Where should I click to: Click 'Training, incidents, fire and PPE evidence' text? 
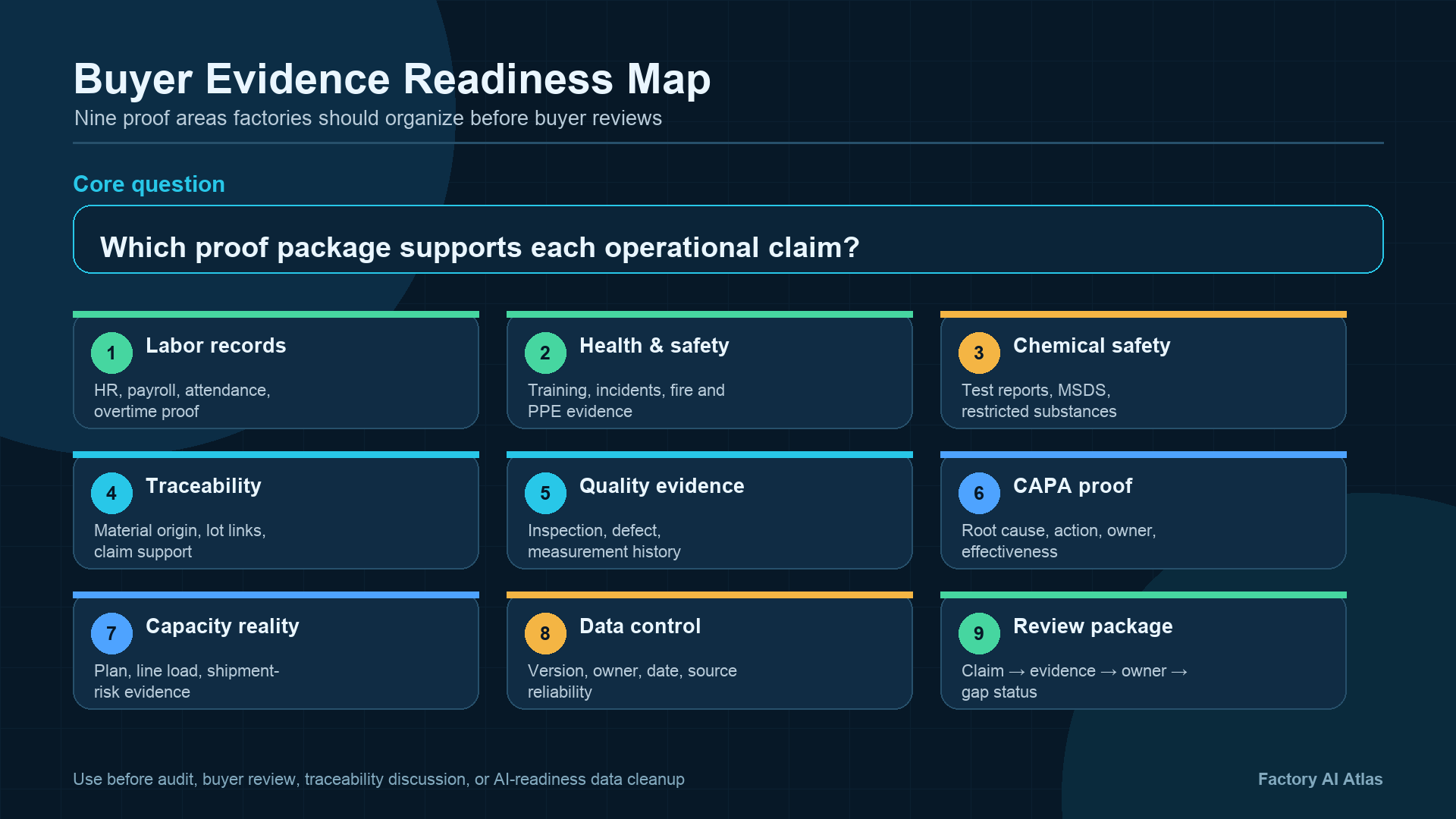[x=626, y=400]
